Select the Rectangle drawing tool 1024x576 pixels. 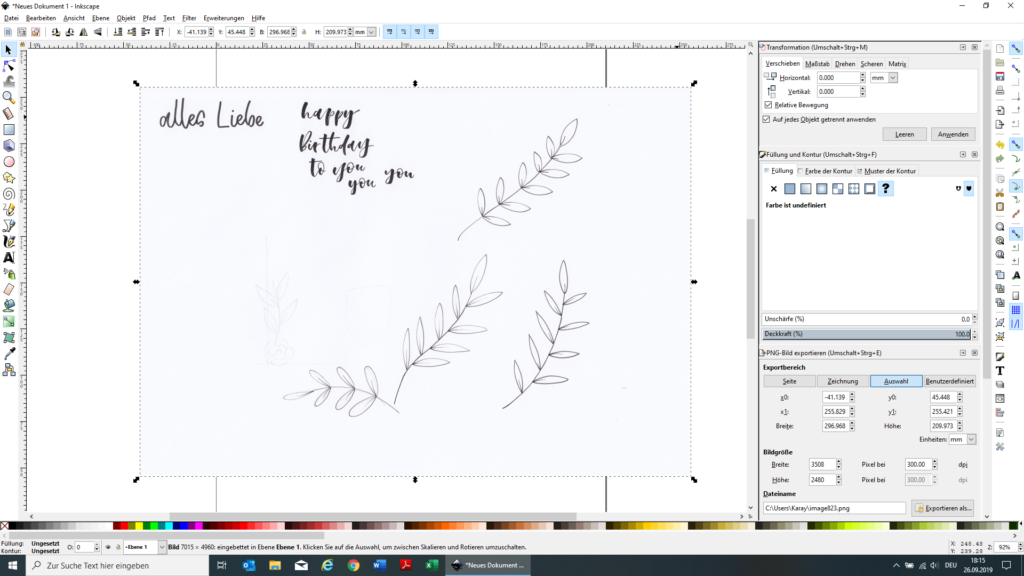coord(9,129)
